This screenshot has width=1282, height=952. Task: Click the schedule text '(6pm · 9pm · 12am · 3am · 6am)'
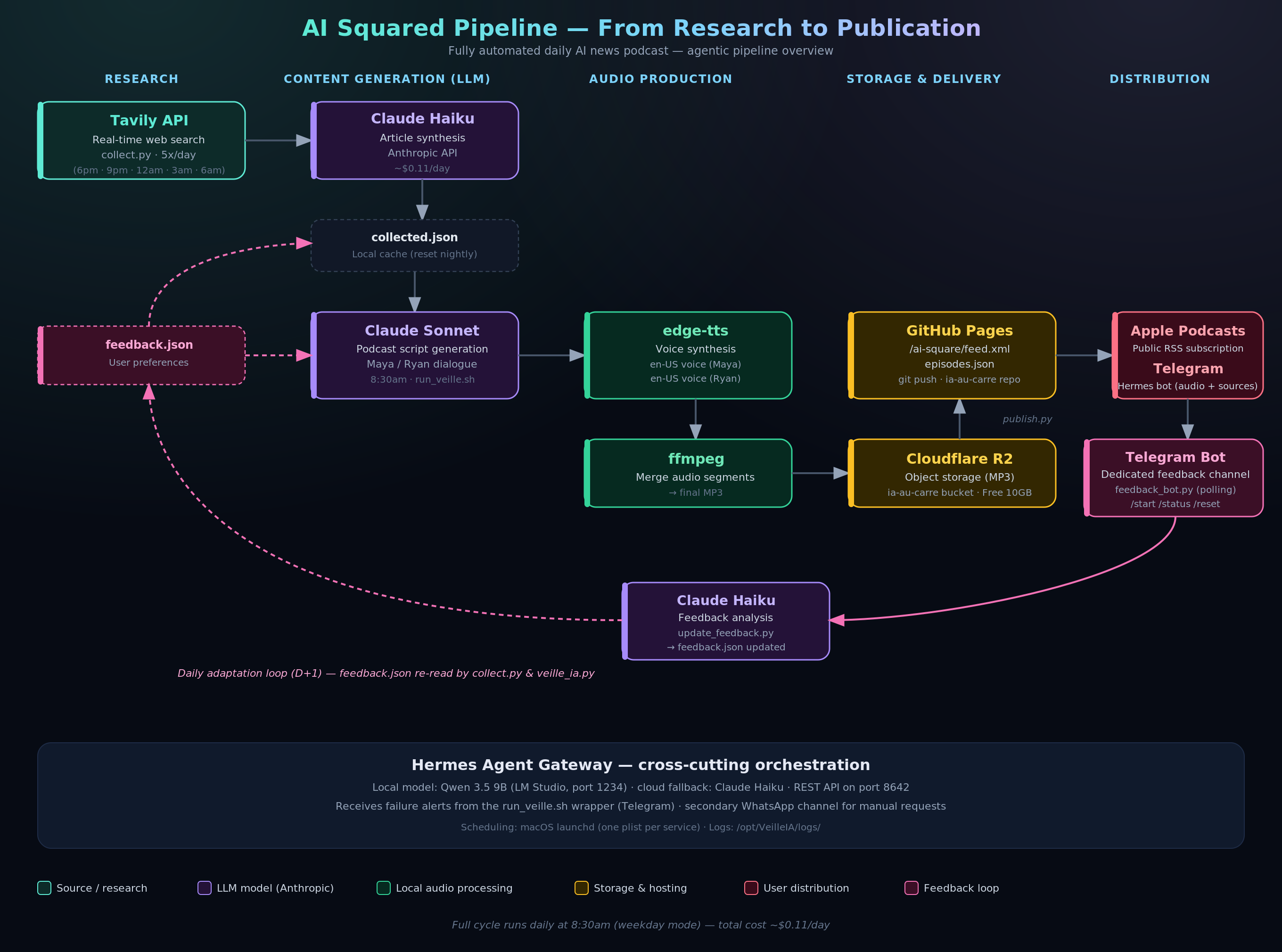[x=148, y=171]
